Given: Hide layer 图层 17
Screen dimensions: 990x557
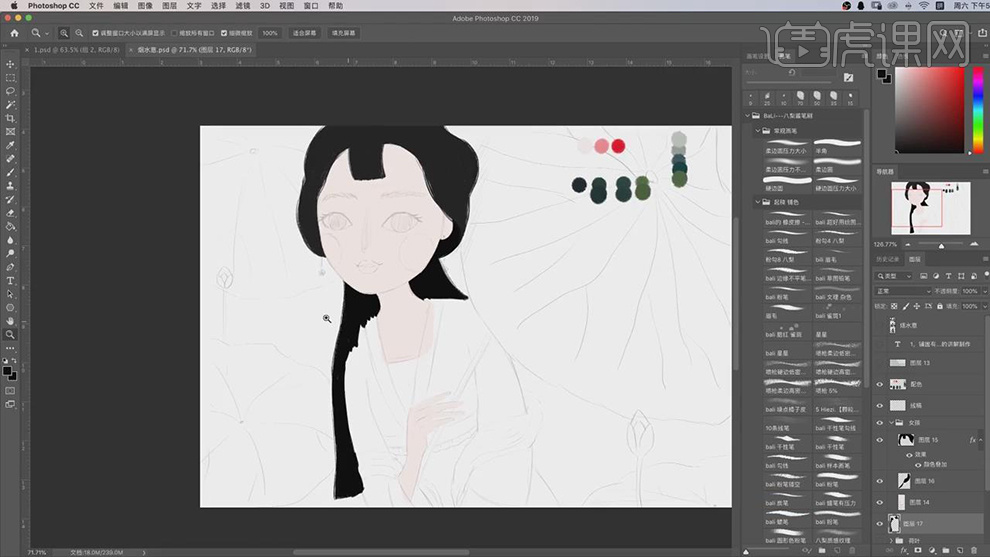Looking at the screenshot, I should point(880,524).
